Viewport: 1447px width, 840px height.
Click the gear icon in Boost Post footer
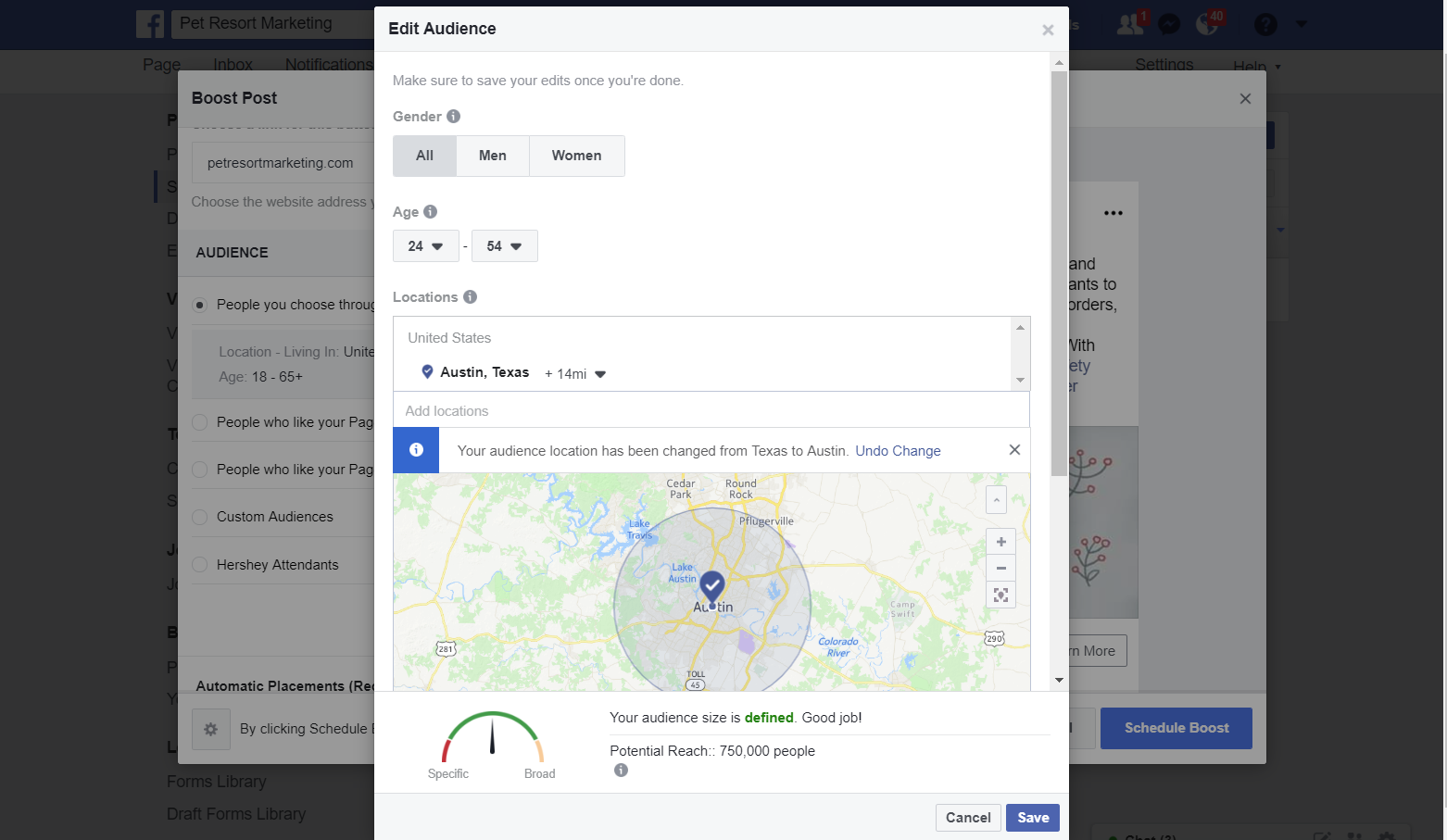pyautogui.click(x=210, y=729)
